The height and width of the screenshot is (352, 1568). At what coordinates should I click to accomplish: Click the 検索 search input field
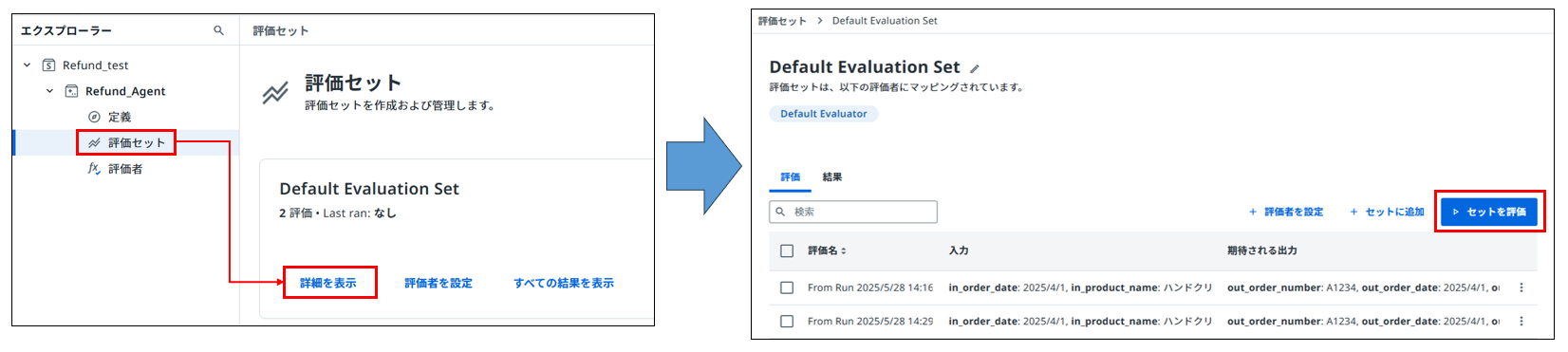[x=853, y=212]
